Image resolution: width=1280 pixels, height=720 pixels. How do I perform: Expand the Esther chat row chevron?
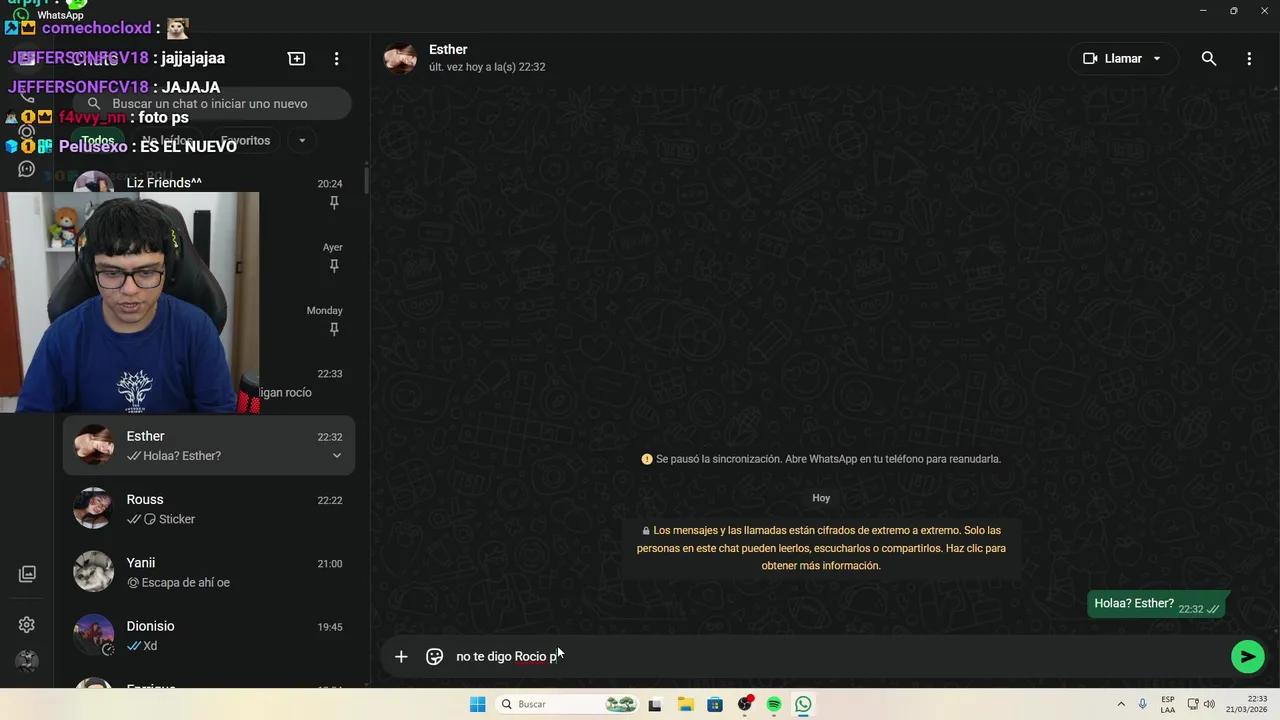coord(336,456)
